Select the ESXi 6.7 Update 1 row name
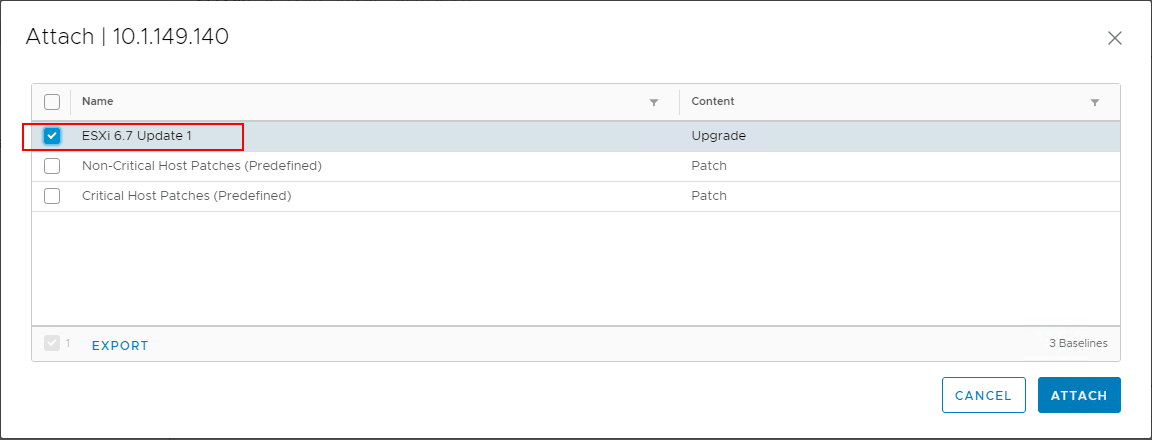Viewport: 1152px width, 440px height. point(137,136)
